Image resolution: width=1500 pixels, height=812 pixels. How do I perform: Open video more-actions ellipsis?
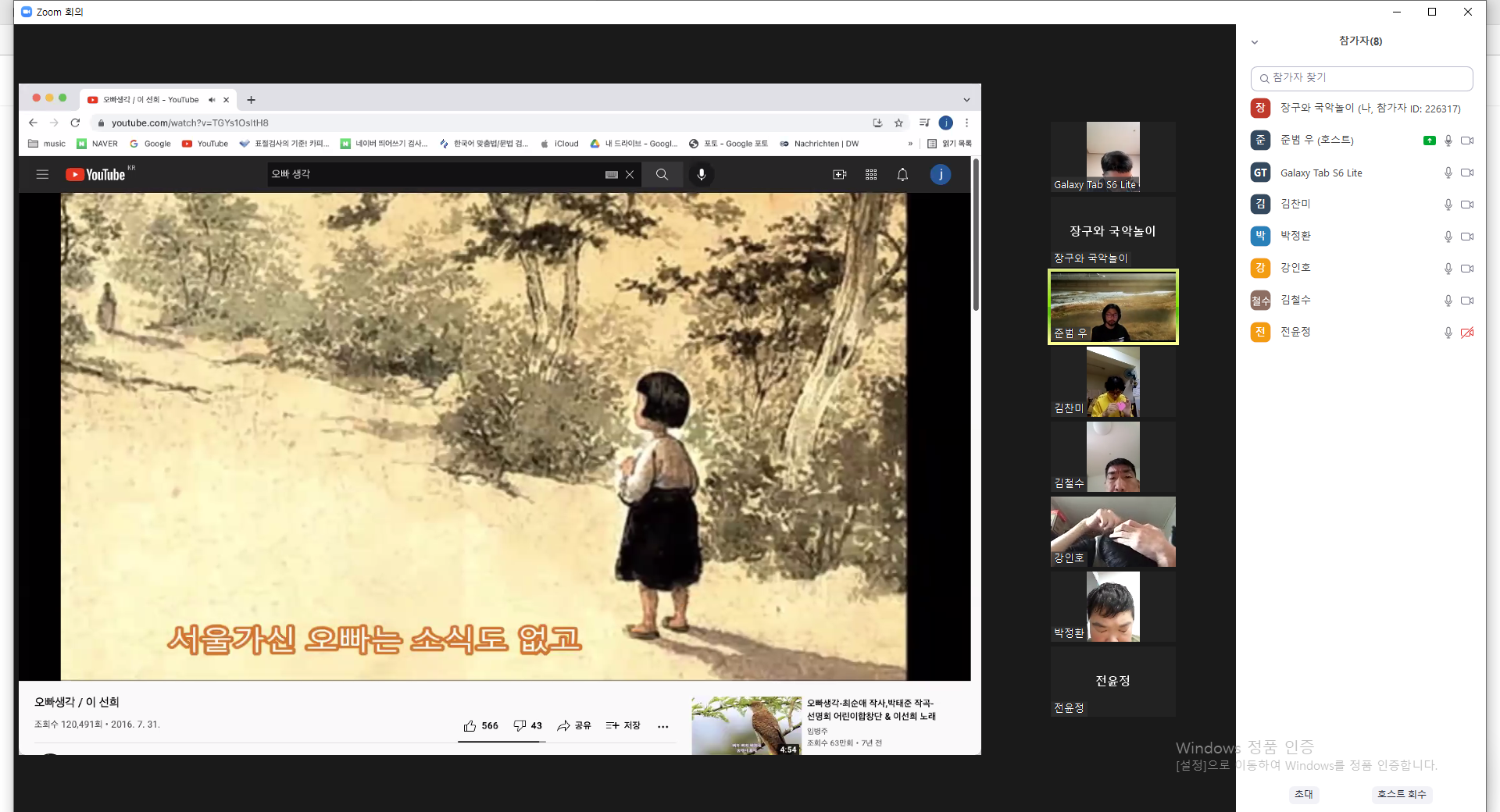pyautogui.click(x=662, y=726)
